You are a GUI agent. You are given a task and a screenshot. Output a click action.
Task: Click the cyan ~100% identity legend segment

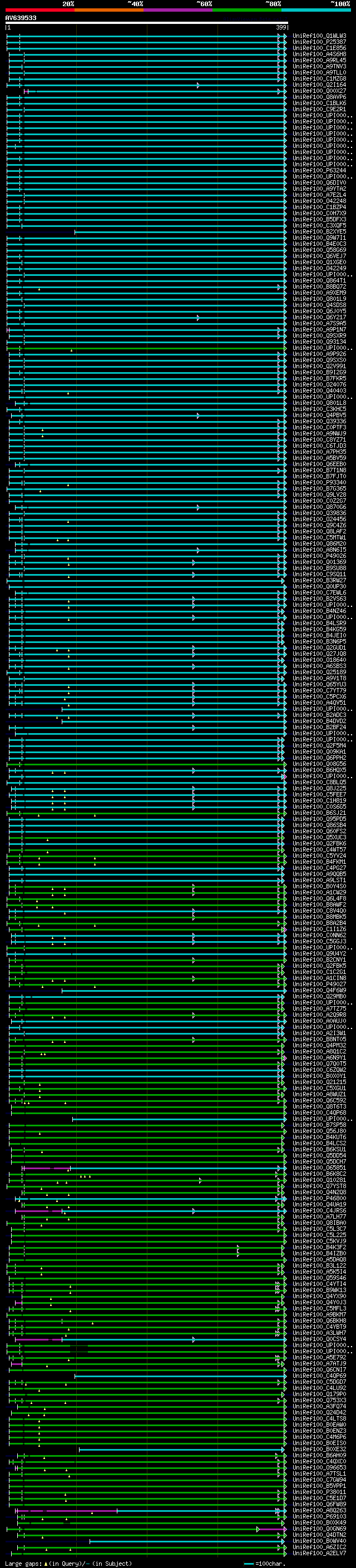[x=316, y=10]
